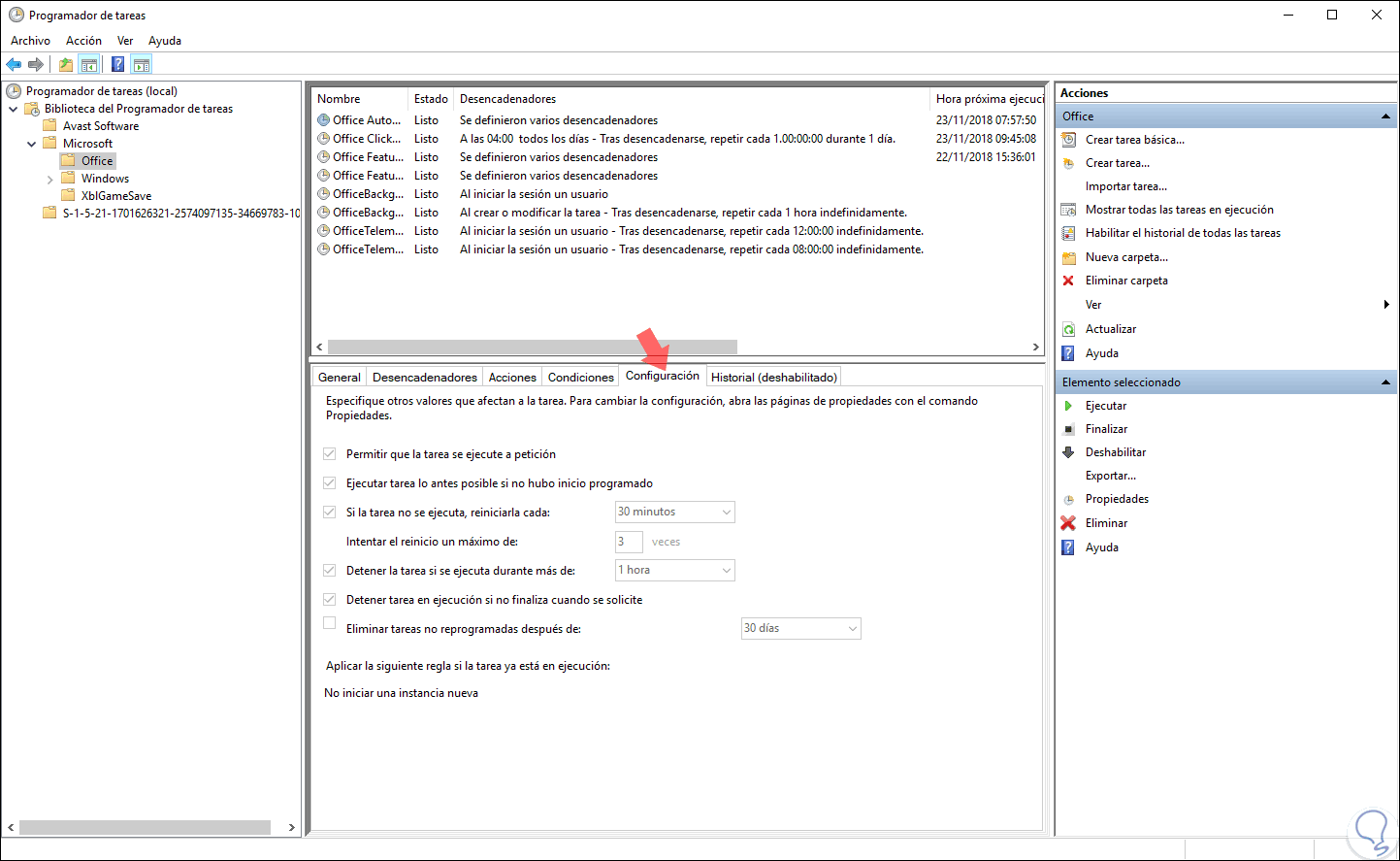Click the green Ejecutar play icon

tap(1068, 406)
